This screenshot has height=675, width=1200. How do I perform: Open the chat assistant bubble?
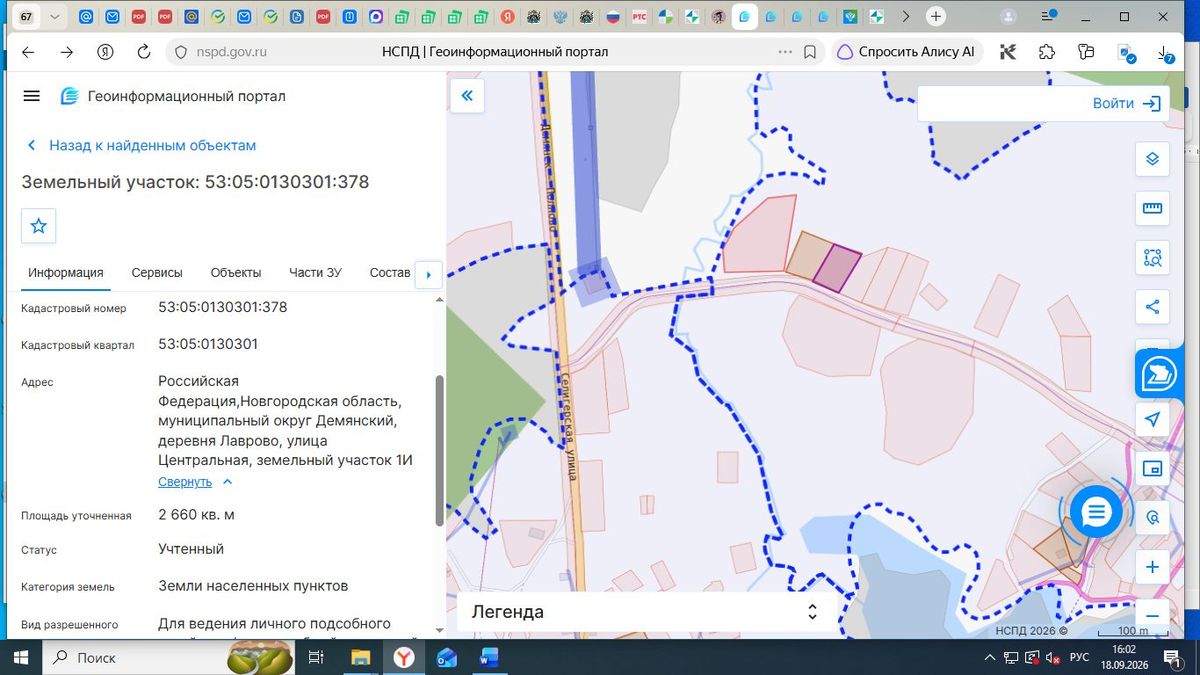coord(1096,512)
